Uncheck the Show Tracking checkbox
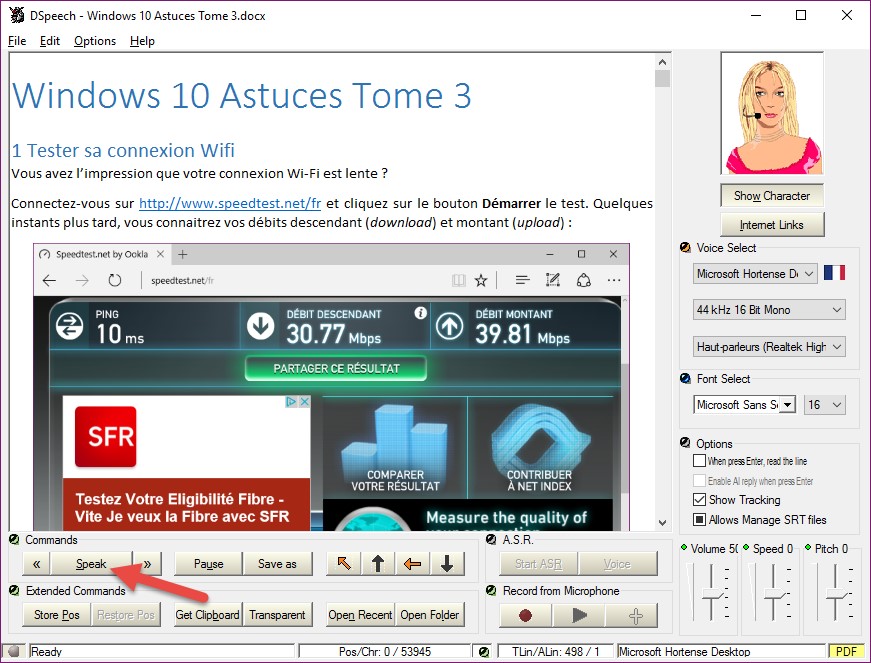Image resolution: width=871 pixels, height=663 pixels. pos(699,499)
